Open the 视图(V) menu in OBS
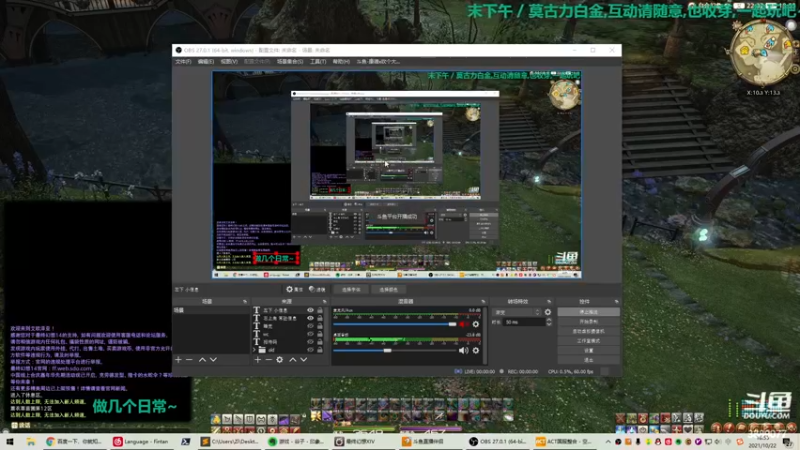 (229, 62)
